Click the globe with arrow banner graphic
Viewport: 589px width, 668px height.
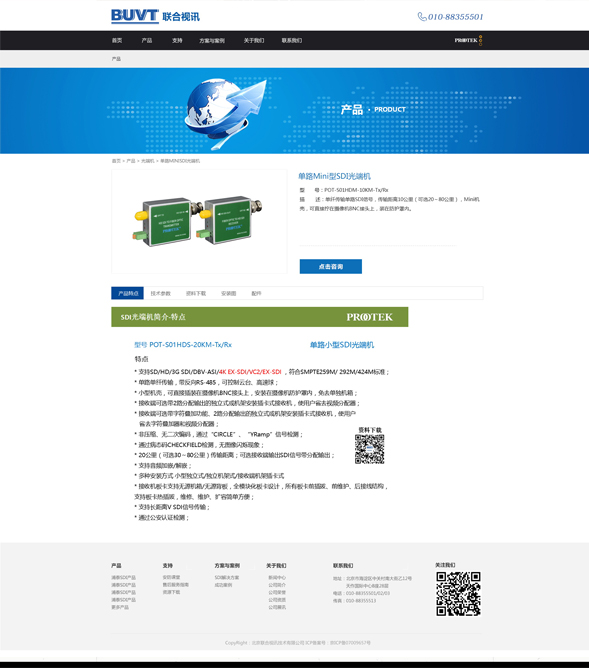(x=225, y=111)
